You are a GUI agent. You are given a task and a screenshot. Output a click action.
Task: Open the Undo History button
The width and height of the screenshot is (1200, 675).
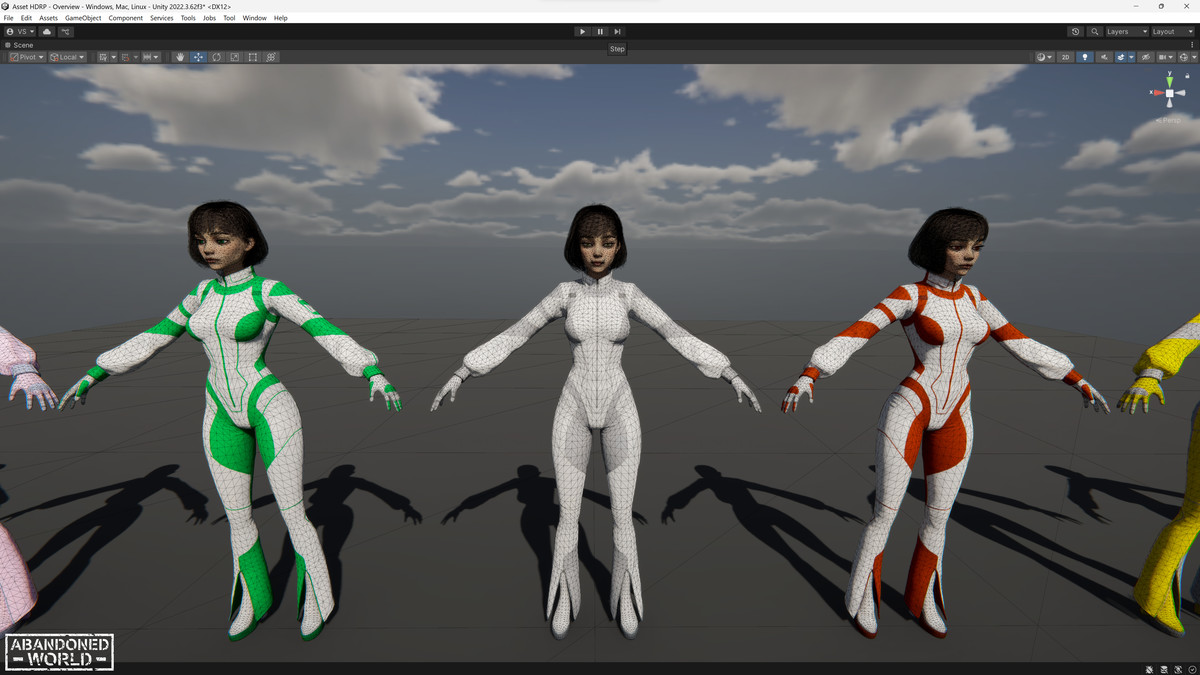coord(1075,32)
